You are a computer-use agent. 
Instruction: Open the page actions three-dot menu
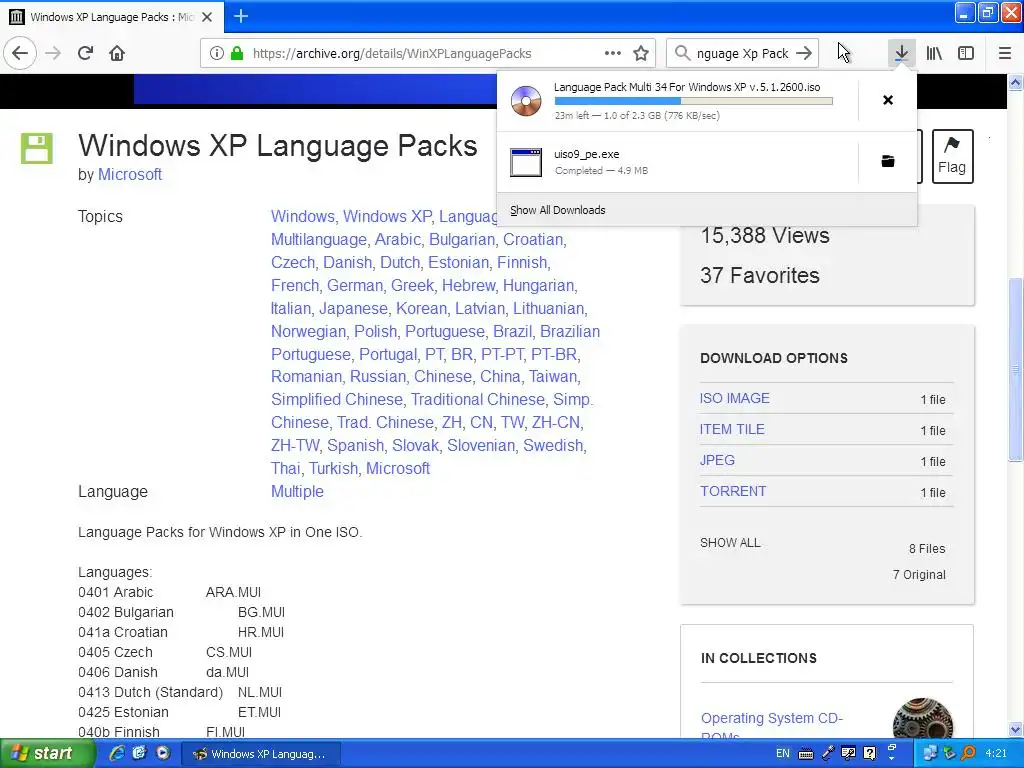613,54
